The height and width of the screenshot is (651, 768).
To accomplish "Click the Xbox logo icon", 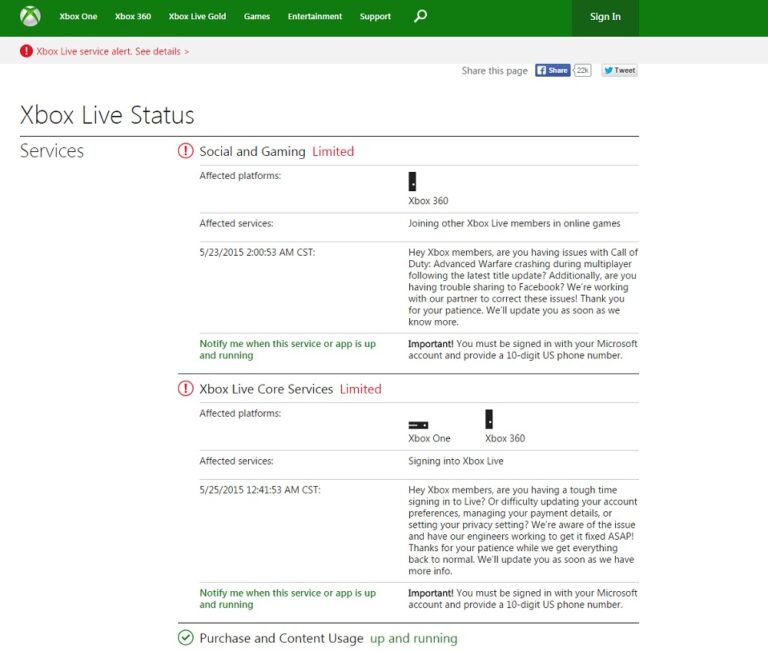I will coord(30,16).
